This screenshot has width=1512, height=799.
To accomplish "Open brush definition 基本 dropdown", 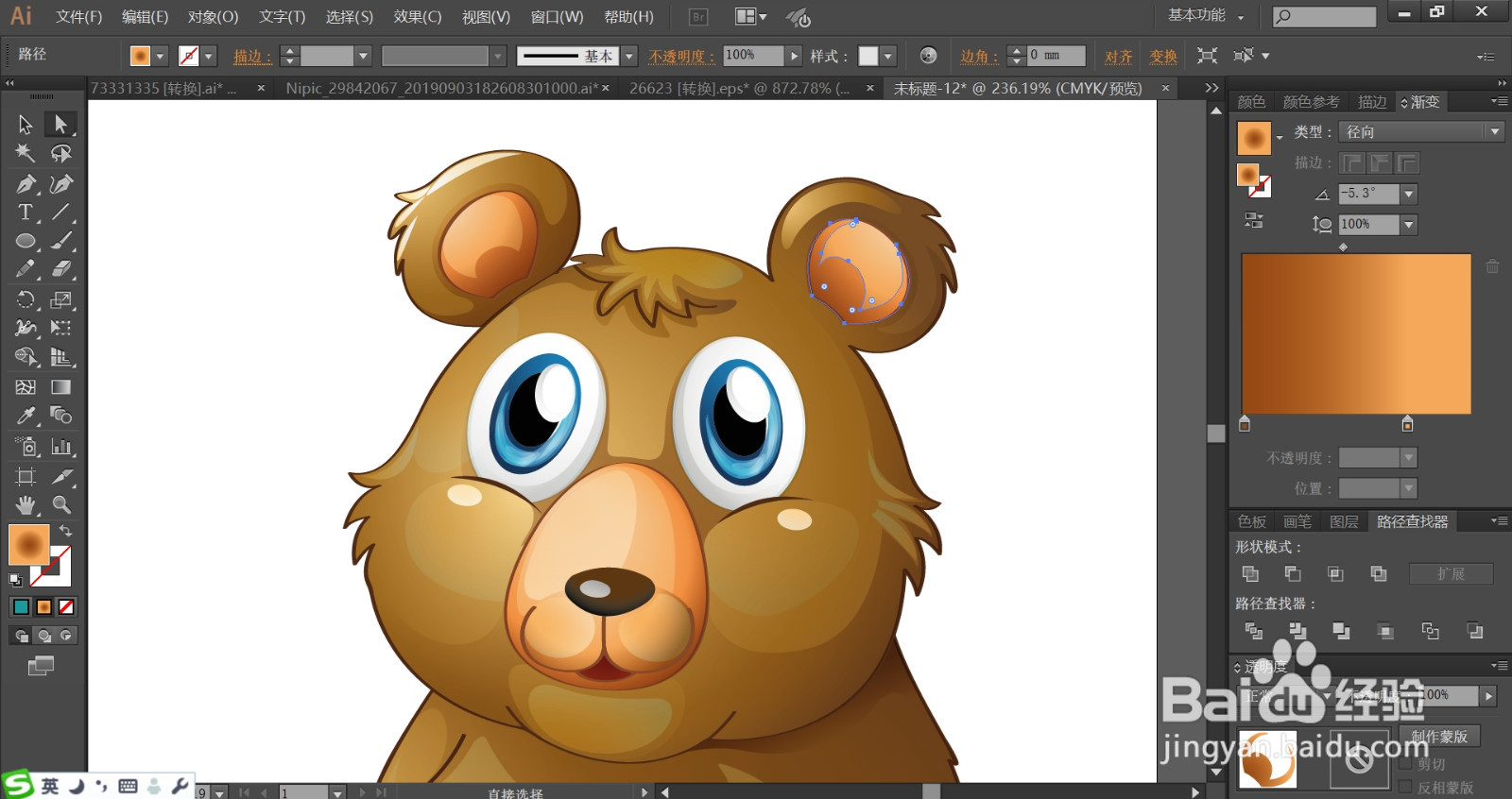I will 629,57.
